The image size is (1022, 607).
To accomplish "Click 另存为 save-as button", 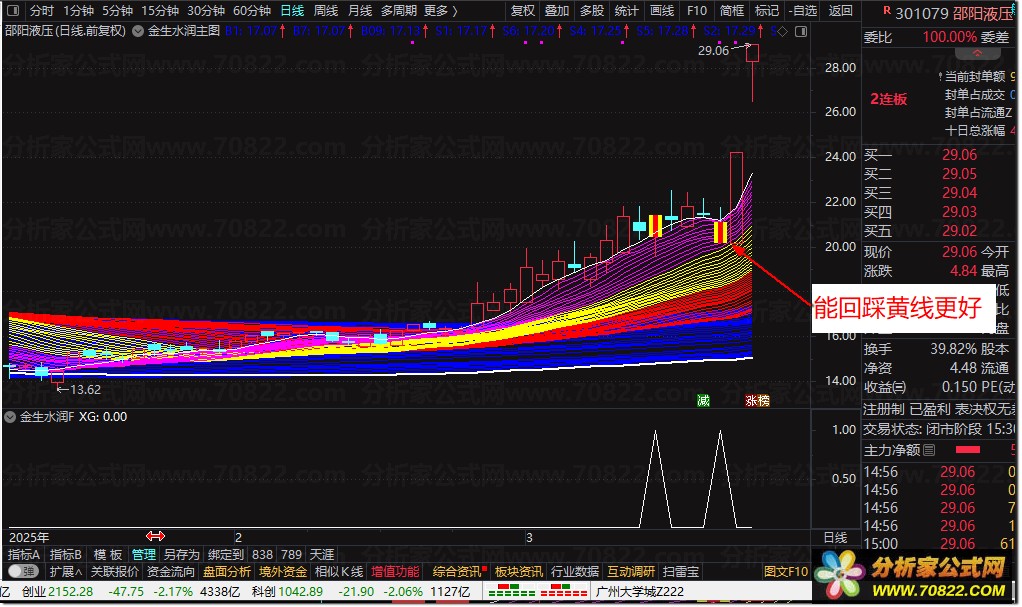I will click(181, 554).
